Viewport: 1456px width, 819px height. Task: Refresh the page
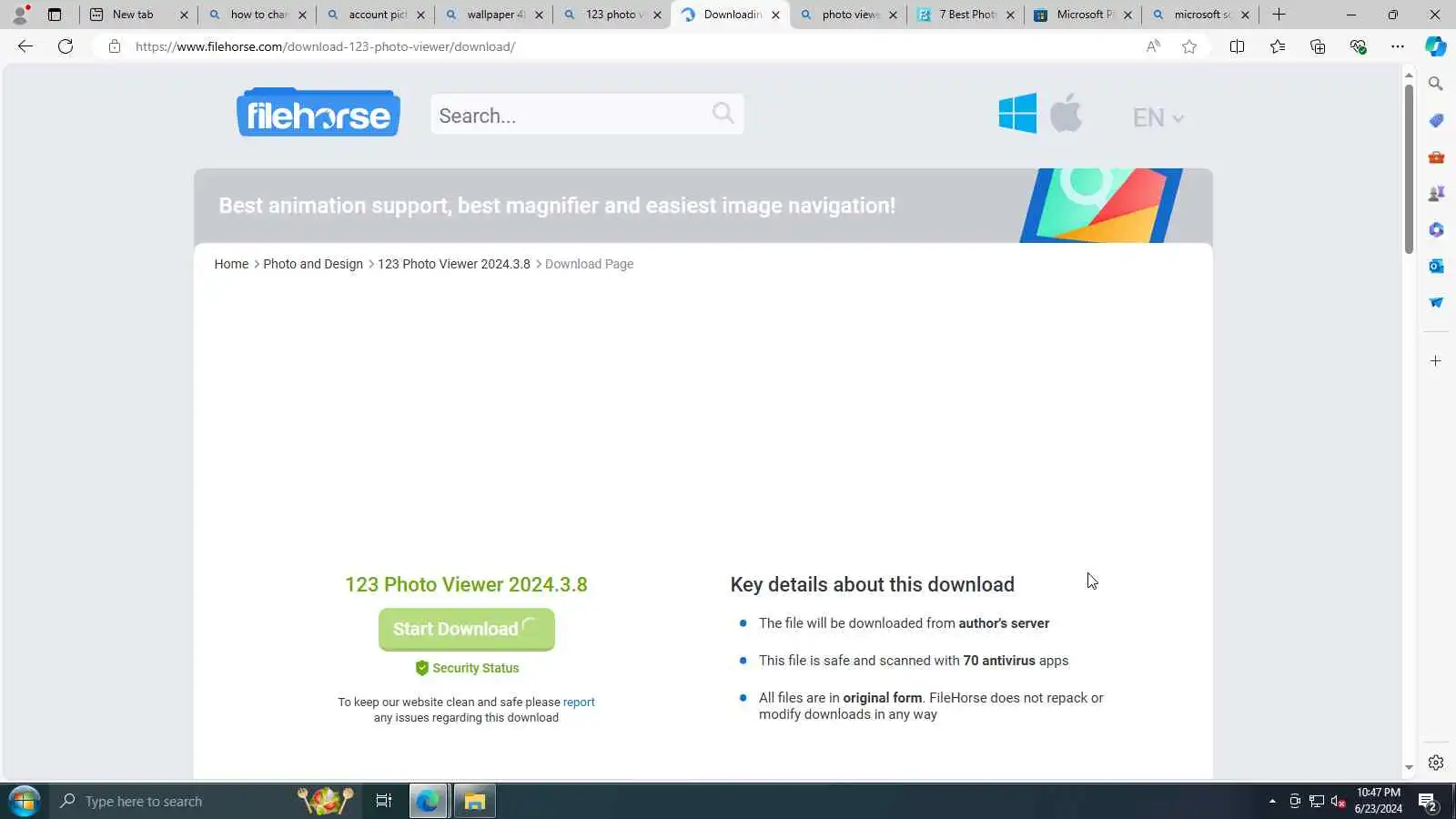[x=66, y=46]
